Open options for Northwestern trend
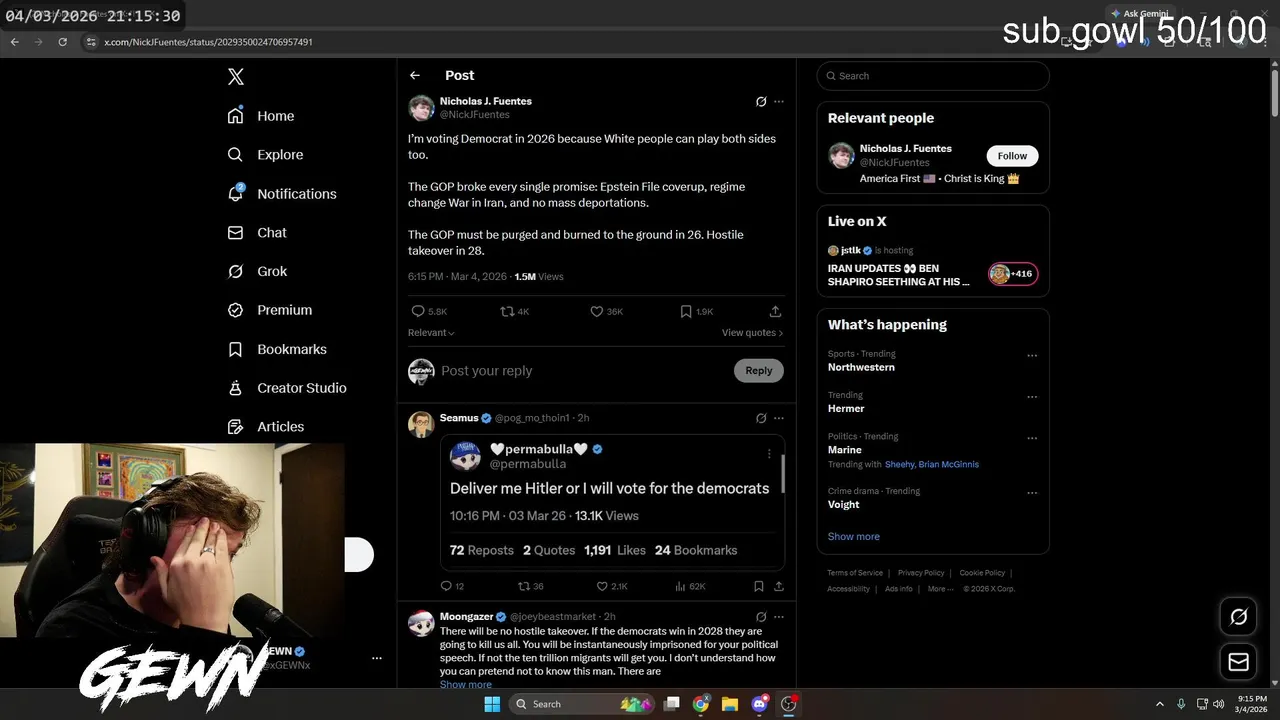 (x=1032, y=355)
